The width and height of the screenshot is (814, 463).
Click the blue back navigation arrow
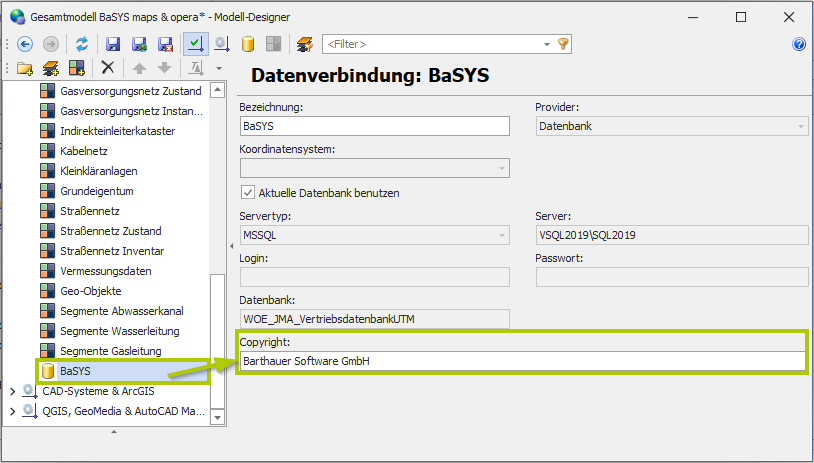tap(25, 44)
